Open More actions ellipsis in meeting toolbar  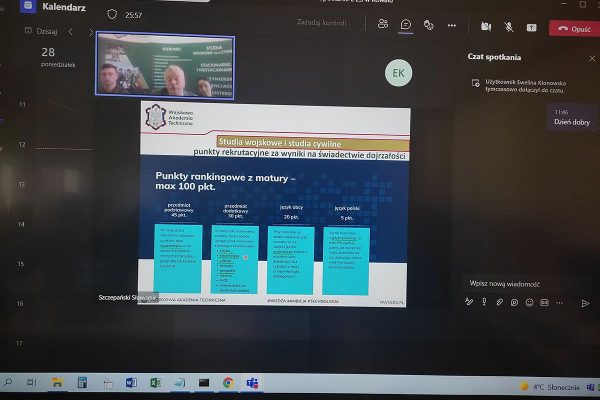point(451,25)
